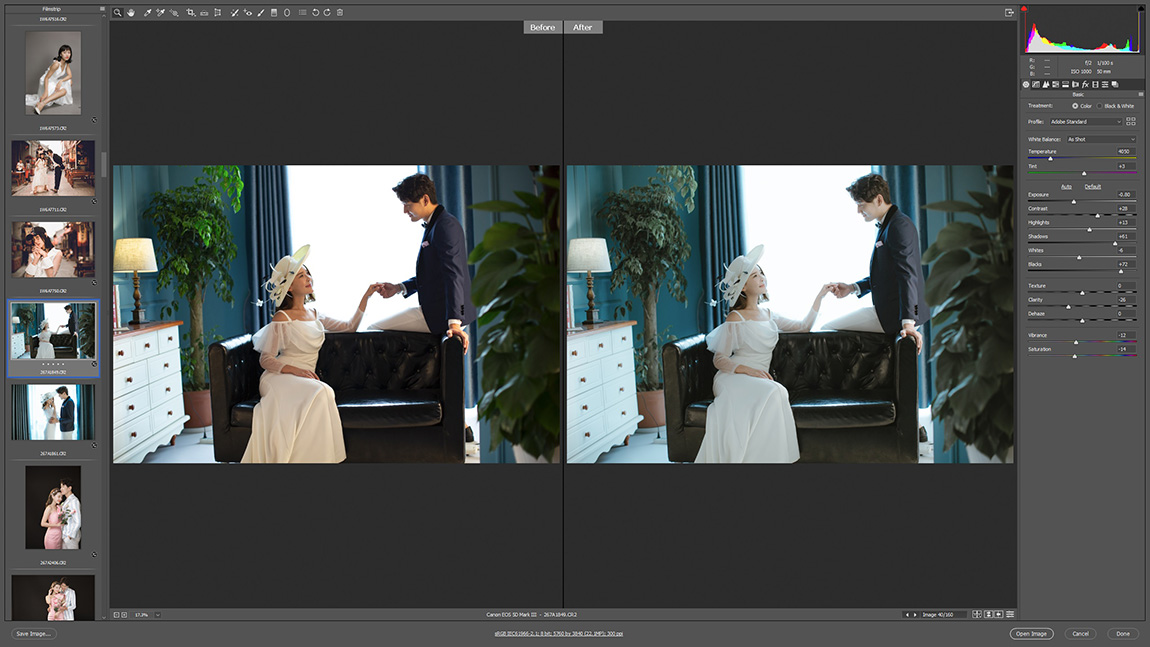
Task: Go to the previous image arrow
Action: 907,615
